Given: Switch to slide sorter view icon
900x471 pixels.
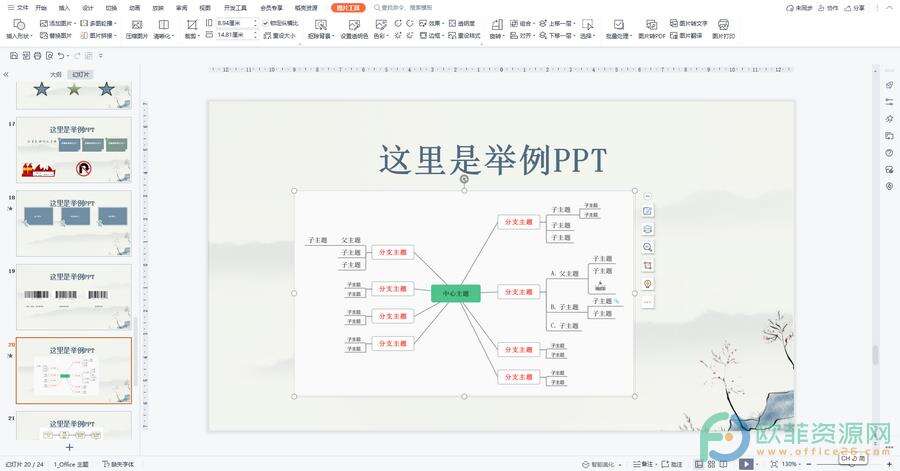Looking at the screenshot, I should pos(711,464).
